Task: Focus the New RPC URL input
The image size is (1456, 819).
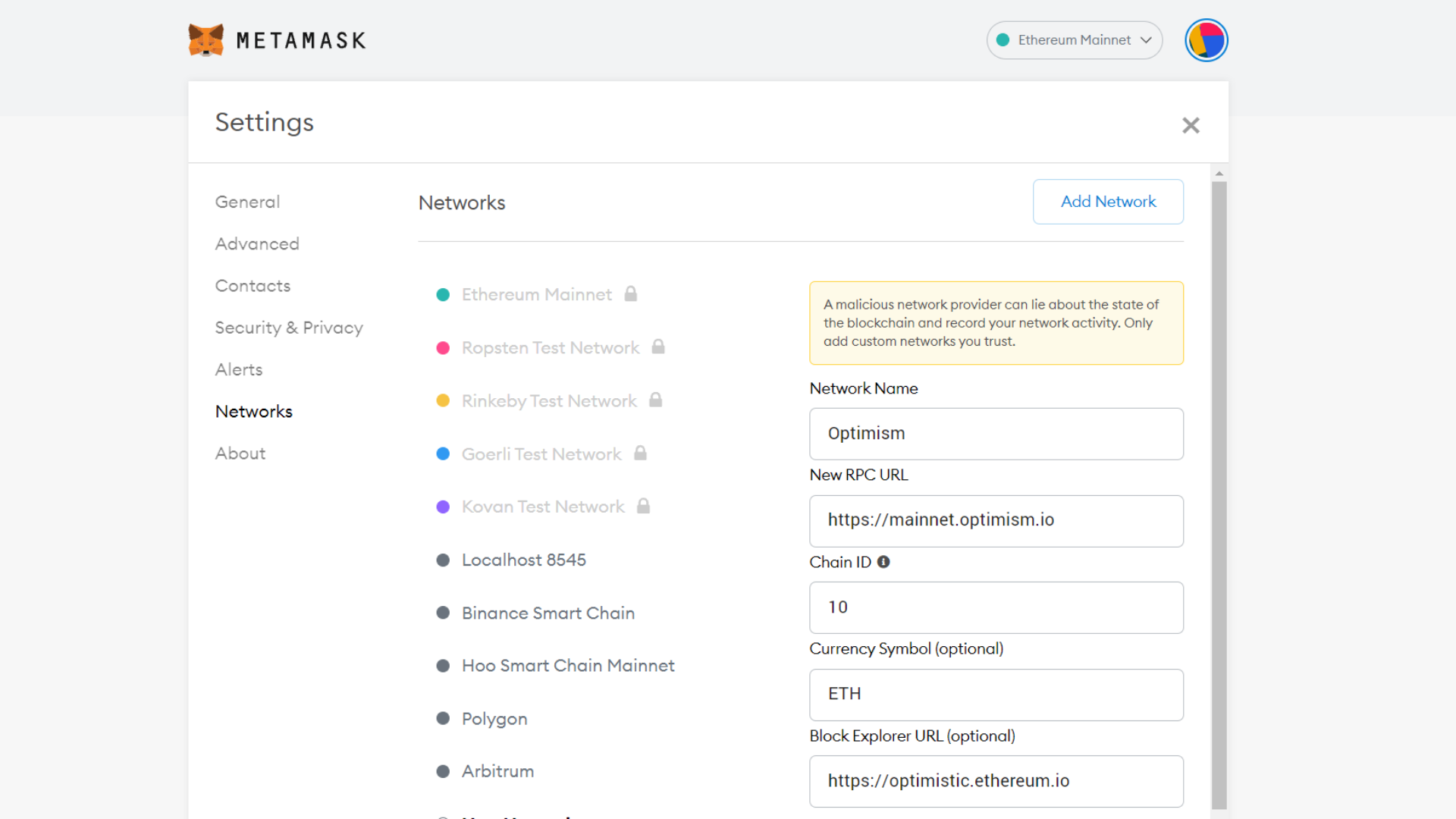Action: (996, 521)
